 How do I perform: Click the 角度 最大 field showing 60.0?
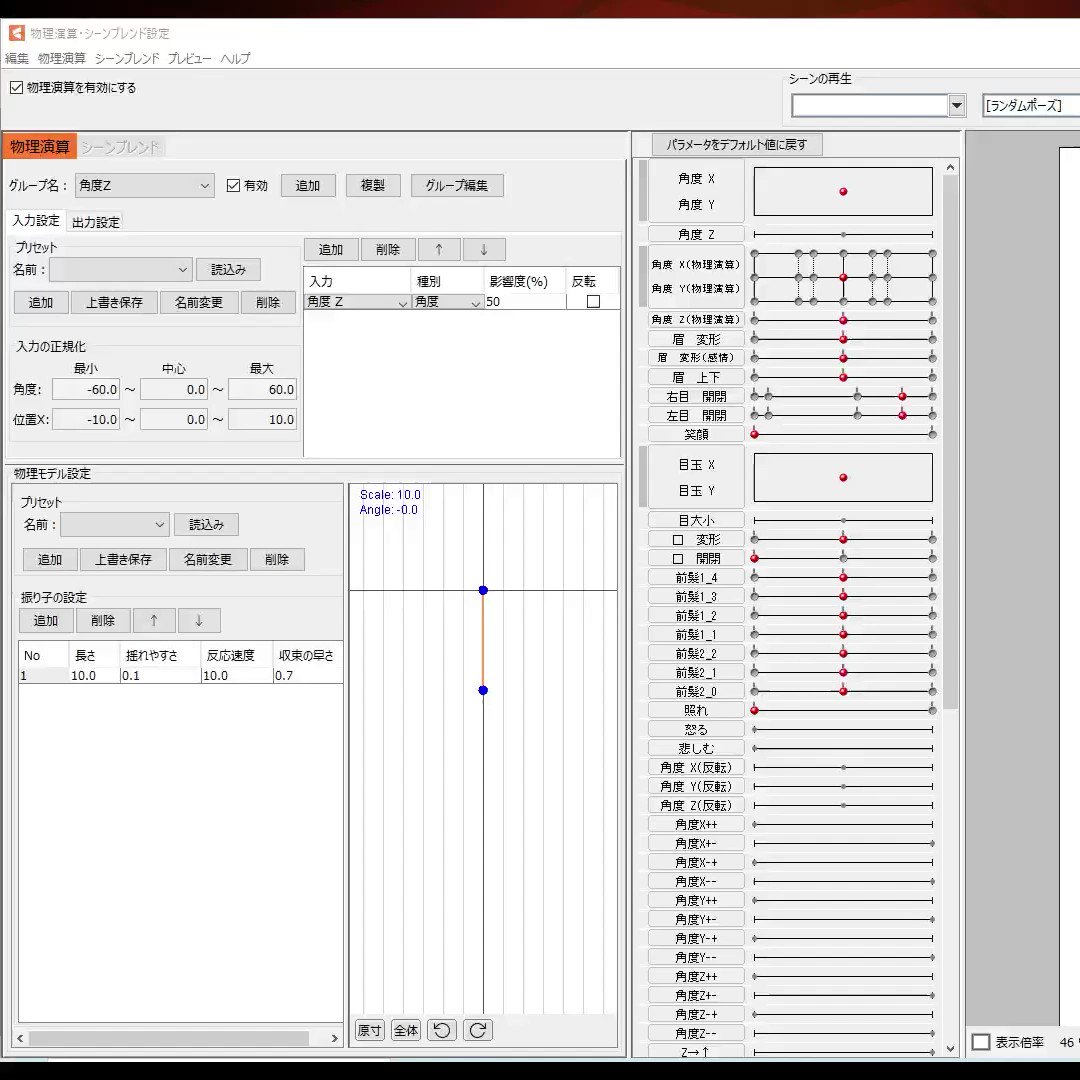tap(262, 389)
